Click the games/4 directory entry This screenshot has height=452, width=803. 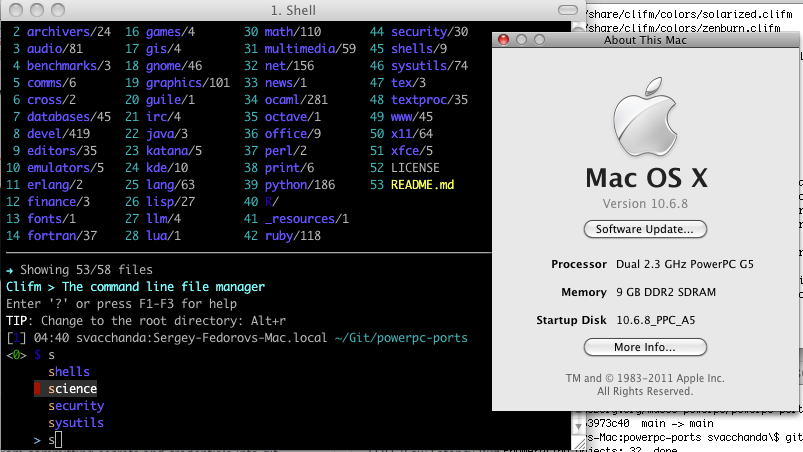(171, 32)
